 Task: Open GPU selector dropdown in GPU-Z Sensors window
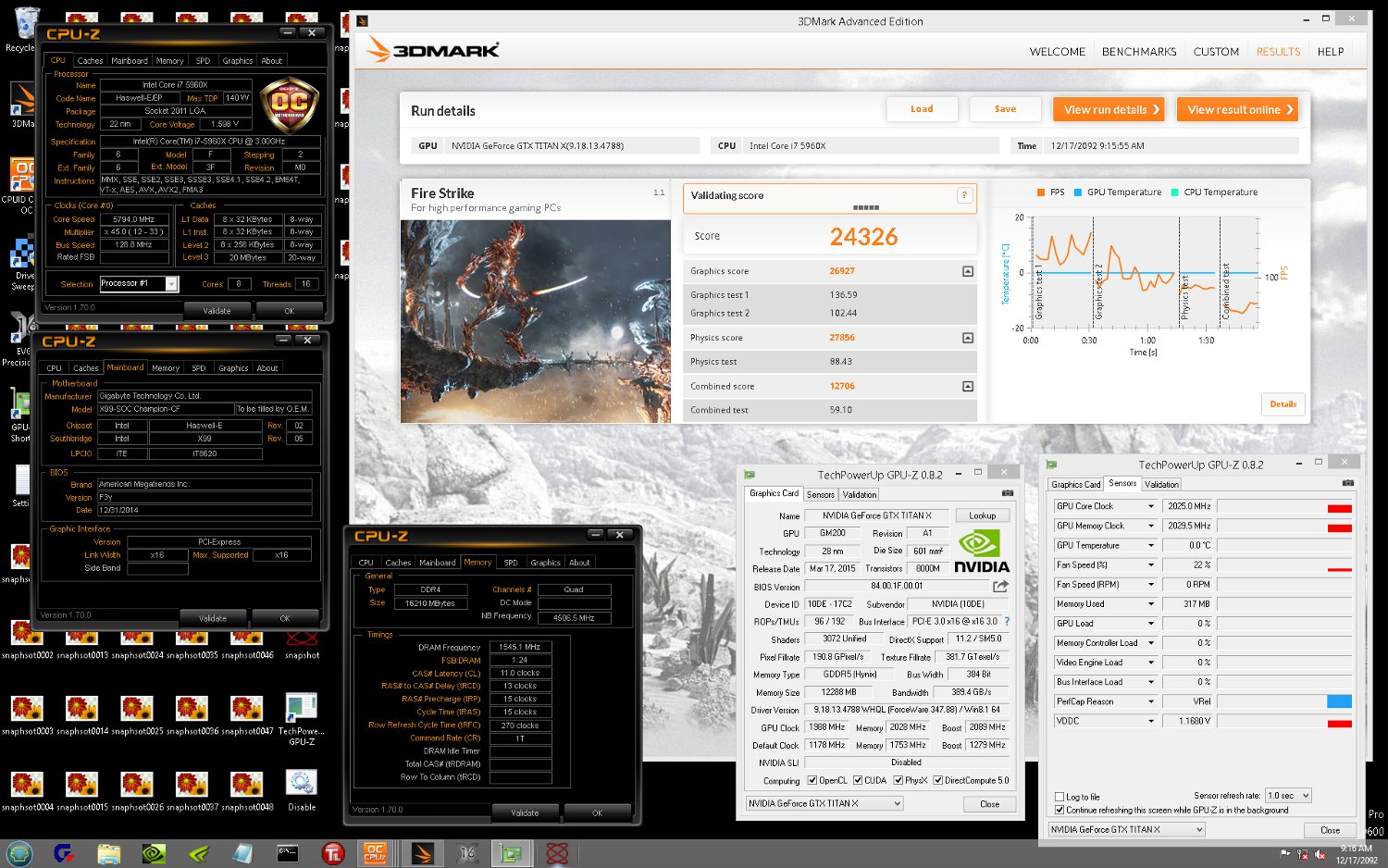1126,830
